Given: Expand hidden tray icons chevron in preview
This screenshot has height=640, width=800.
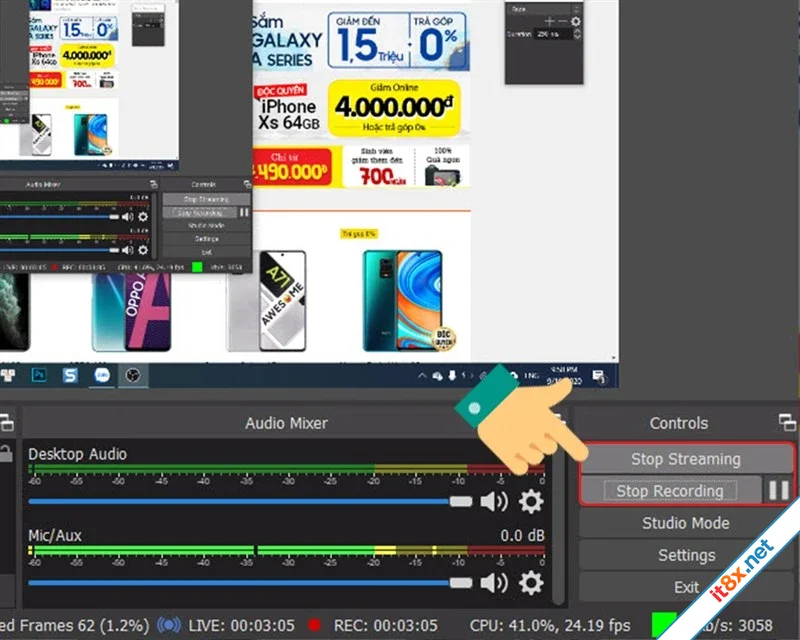Looking at the screenshot, I should [422, 376].
